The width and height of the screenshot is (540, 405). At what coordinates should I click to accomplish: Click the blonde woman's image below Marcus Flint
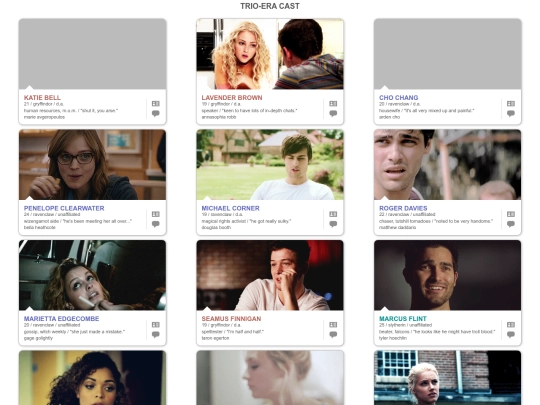point(447,378)
